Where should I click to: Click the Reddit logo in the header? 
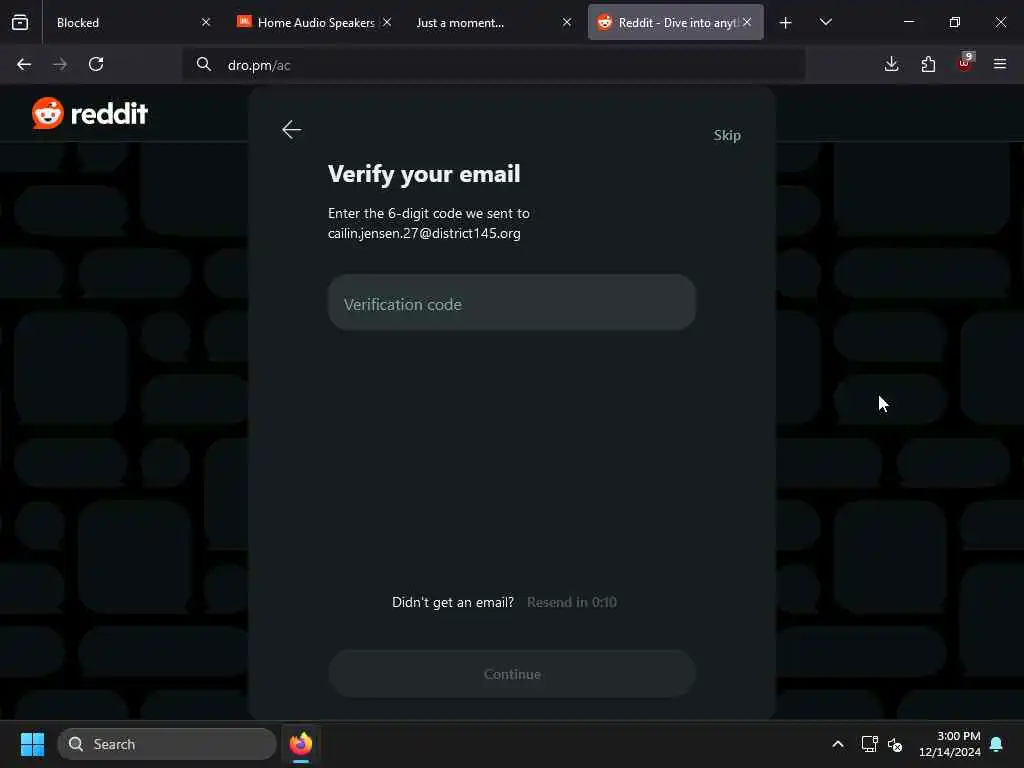tap(90, 114)
